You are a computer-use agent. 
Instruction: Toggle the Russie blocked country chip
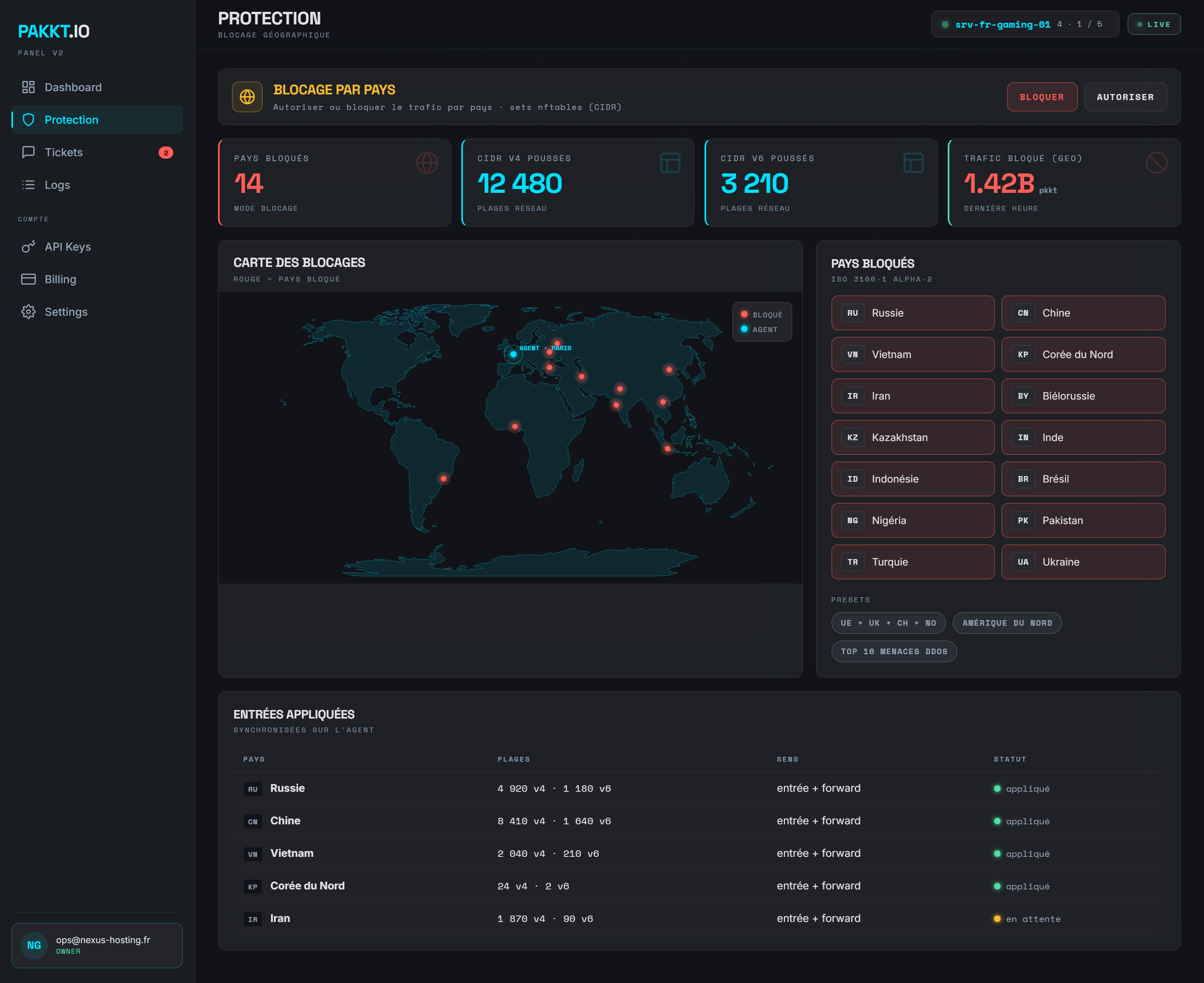tap(912, 313)
